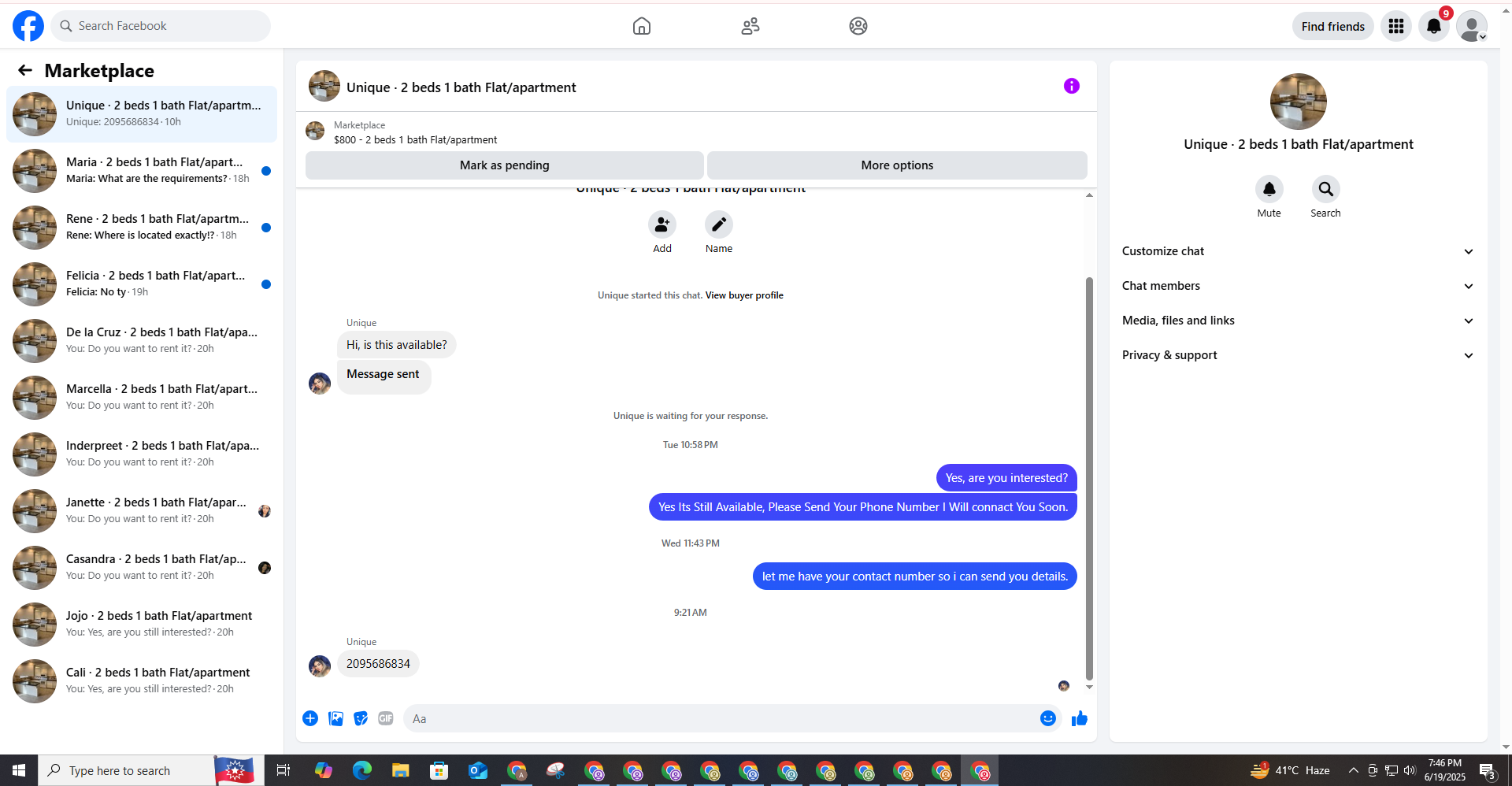Click the chat messages vertical scrollbar

pyautogui.click(x=1090, y=478)
